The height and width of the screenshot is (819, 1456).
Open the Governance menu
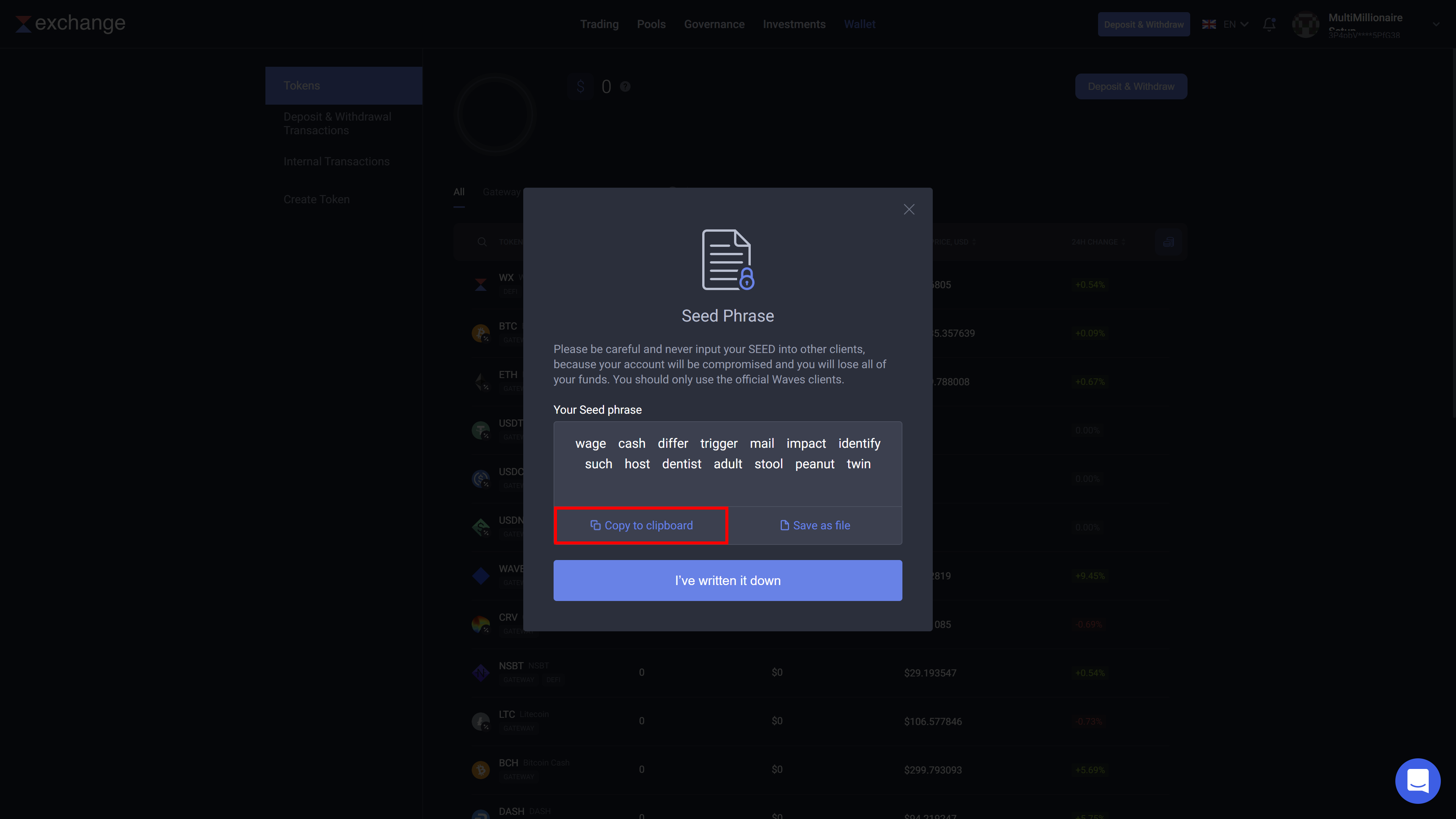[714, 24]
